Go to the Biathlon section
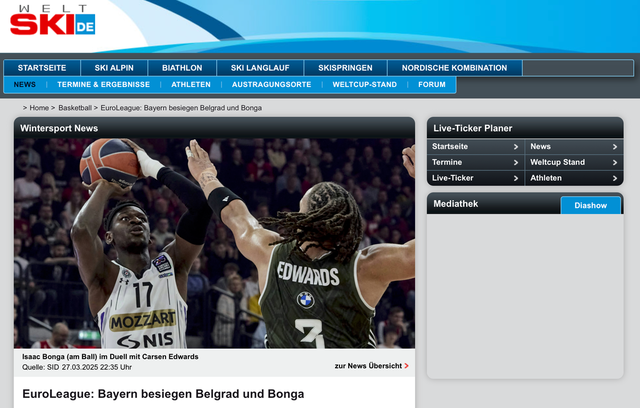640x408 pixels. [182, 68]
